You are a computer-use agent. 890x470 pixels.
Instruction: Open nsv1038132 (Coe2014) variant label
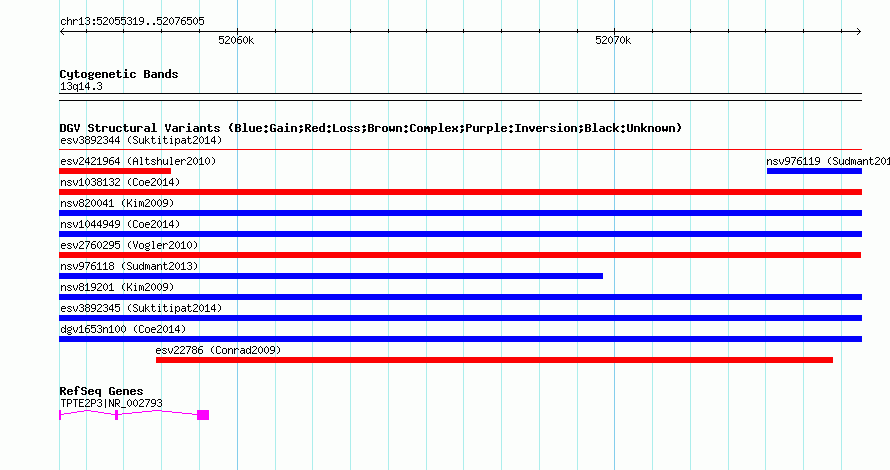click(120, 182)
